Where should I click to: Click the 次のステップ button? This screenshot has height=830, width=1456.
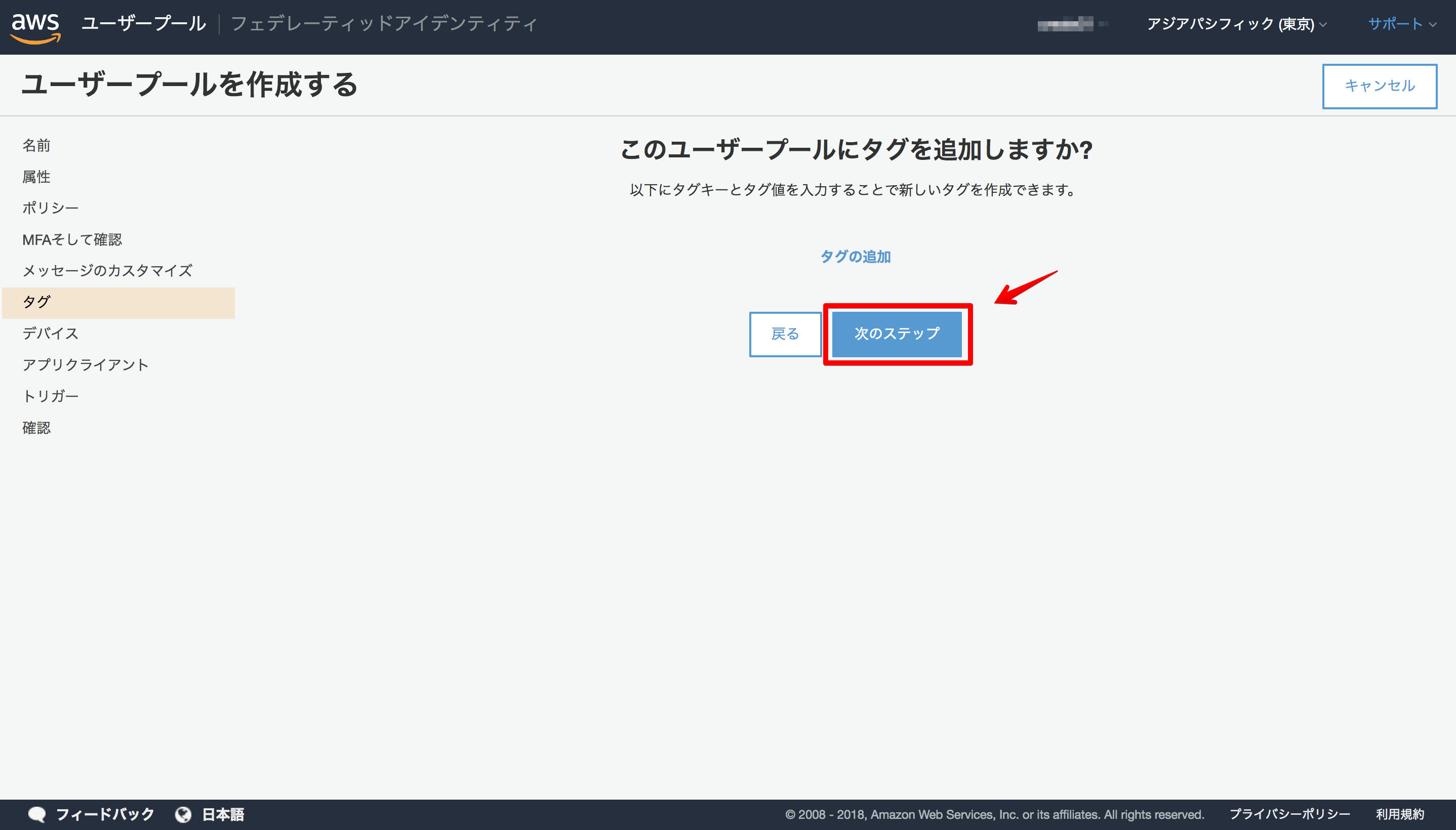coord(897,334)
